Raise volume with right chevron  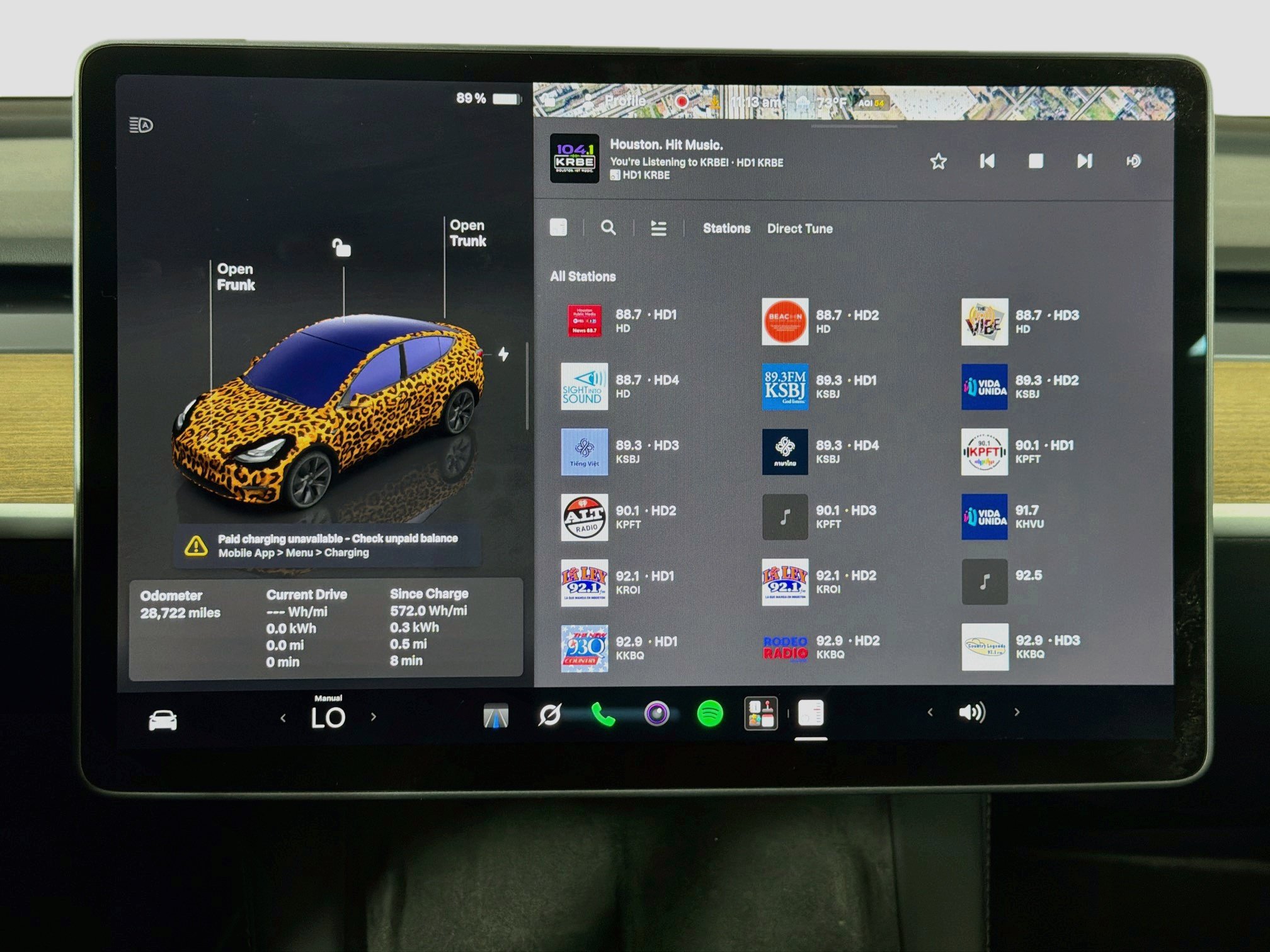pos(1017,712)
